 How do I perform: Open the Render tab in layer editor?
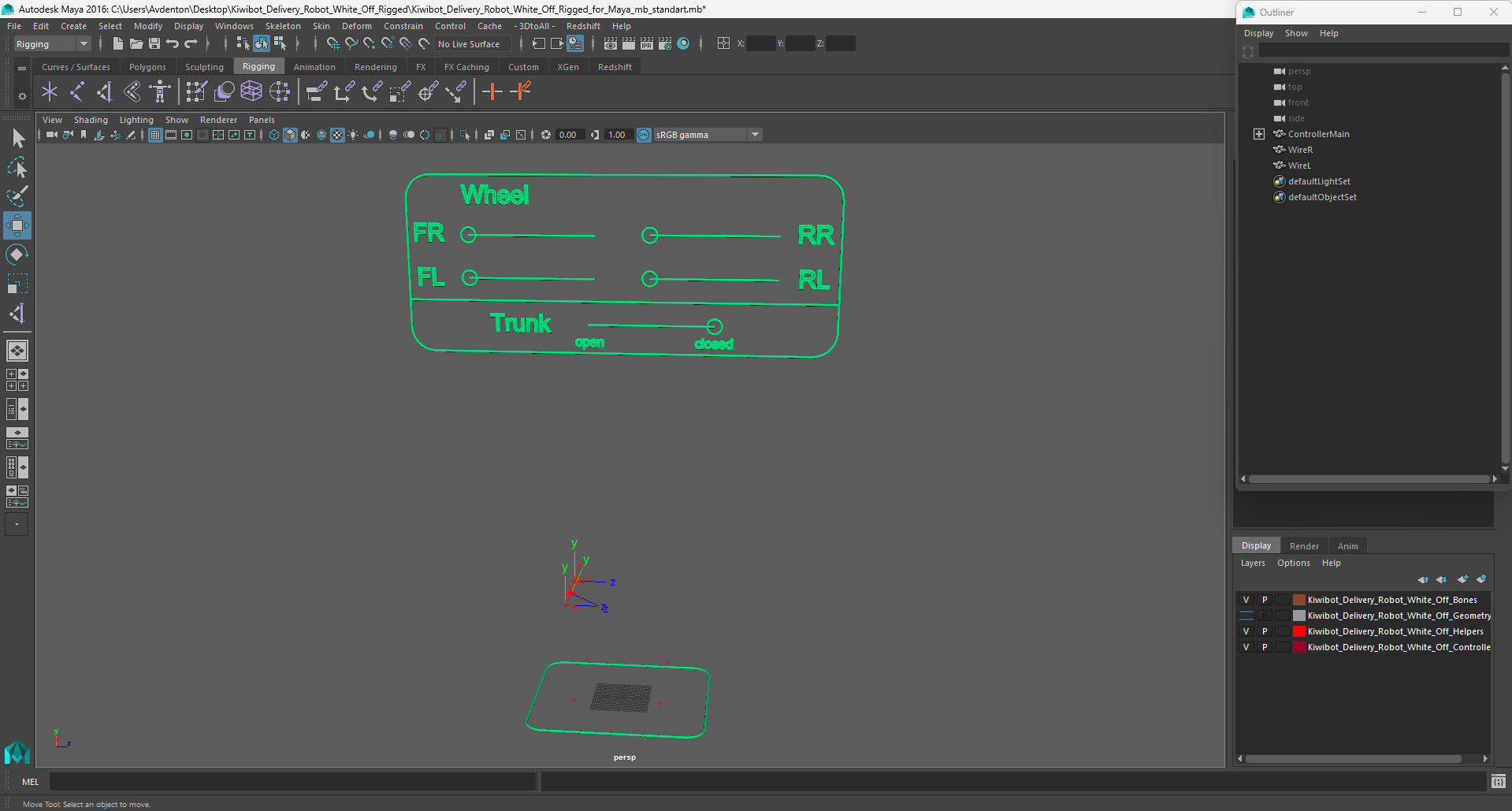pos(1304,546)
